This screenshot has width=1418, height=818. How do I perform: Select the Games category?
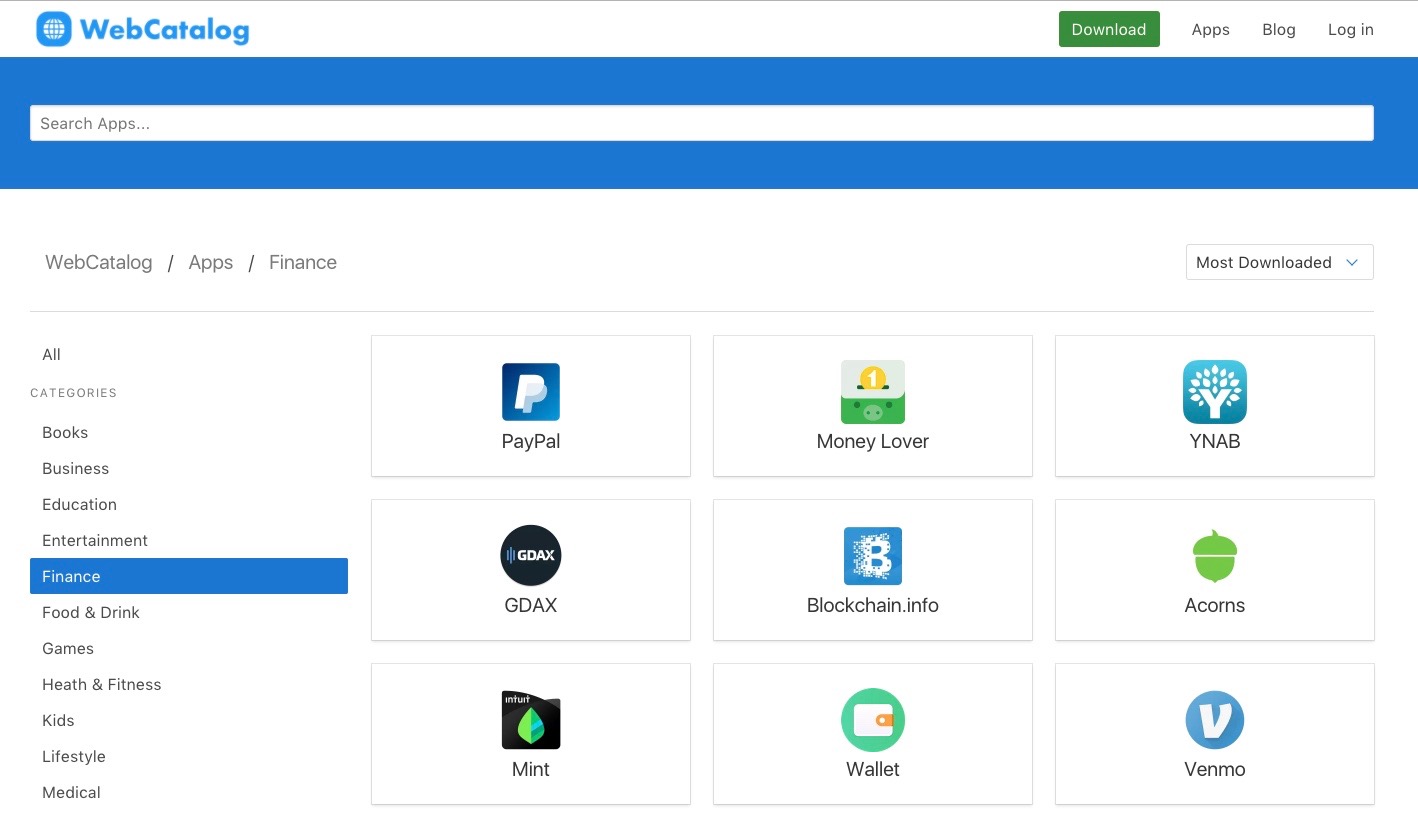click(x=189, y=648)
